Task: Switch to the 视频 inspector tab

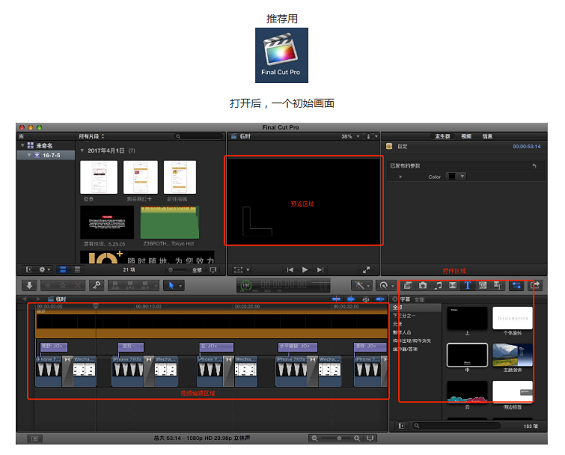Action: (x=466, y=136)
